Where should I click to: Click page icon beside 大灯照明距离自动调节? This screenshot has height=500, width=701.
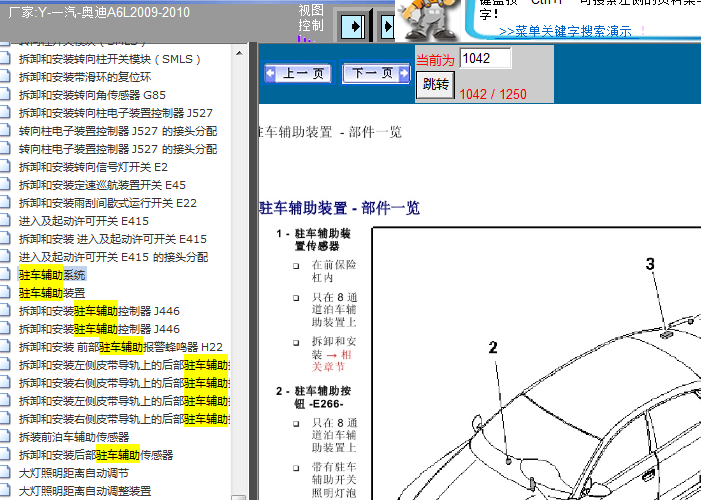[x=4, y=472]
